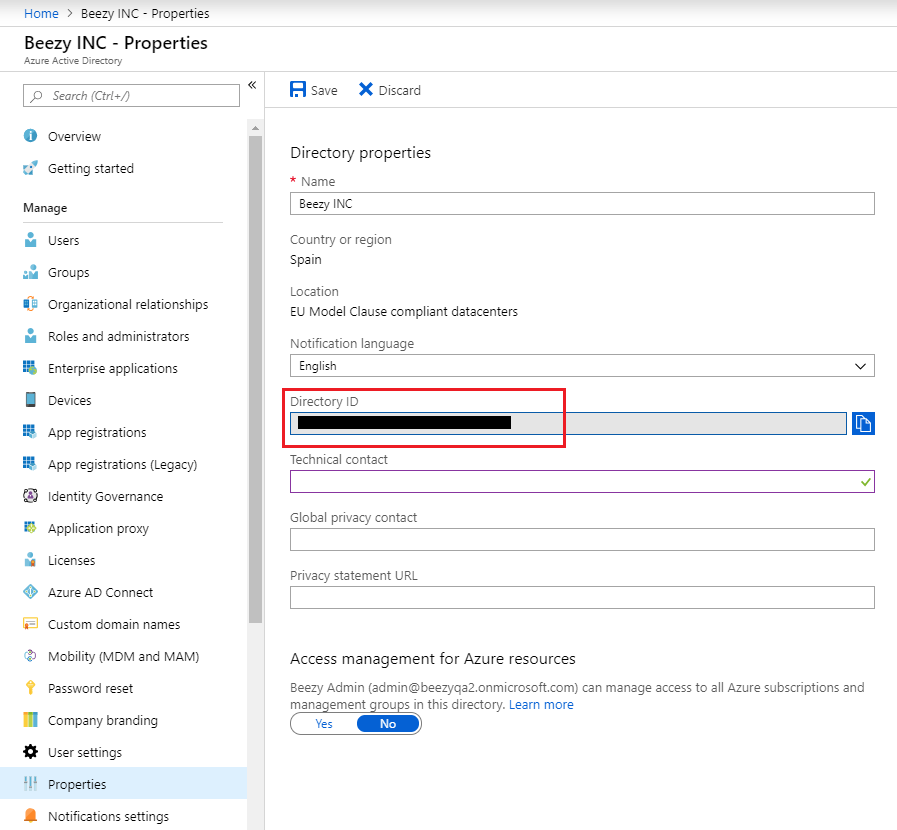Viewport: 897px width, 830px height.
Task: Click the Custom domain names icon
Action: pos(30,624)
